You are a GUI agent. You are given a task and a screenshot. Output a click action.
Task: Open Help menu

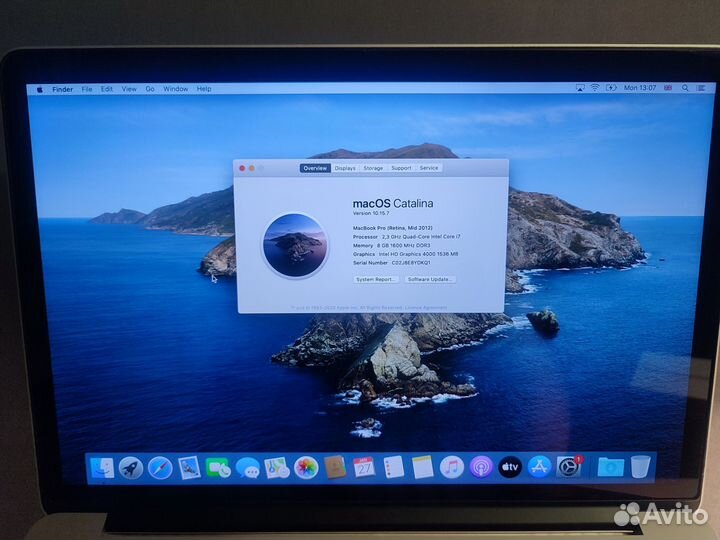(x=204, y=89)
